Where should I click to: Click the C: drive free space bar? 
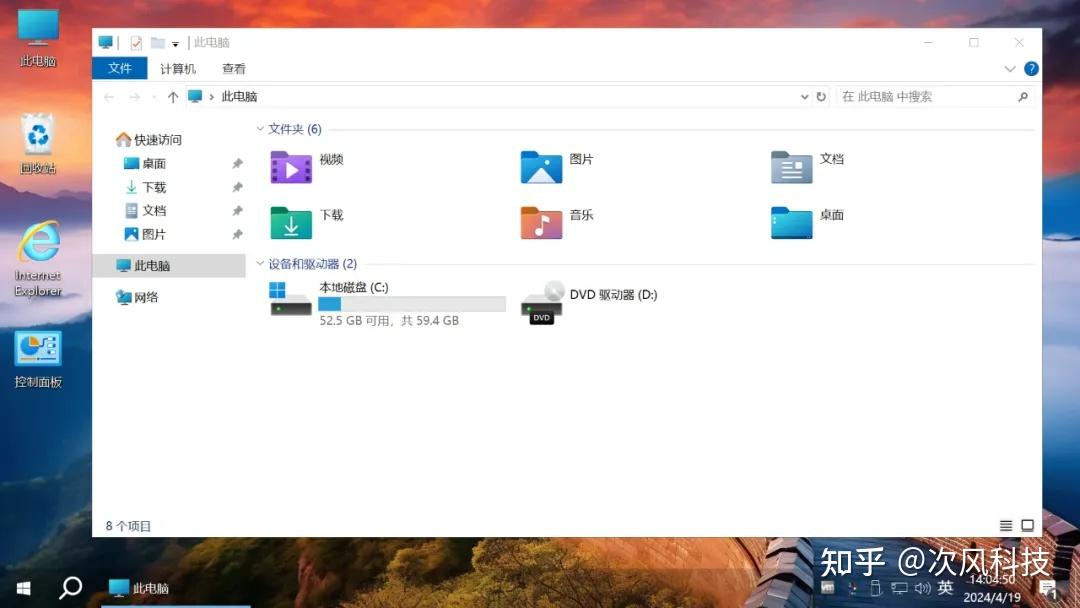tap(410, 303)
